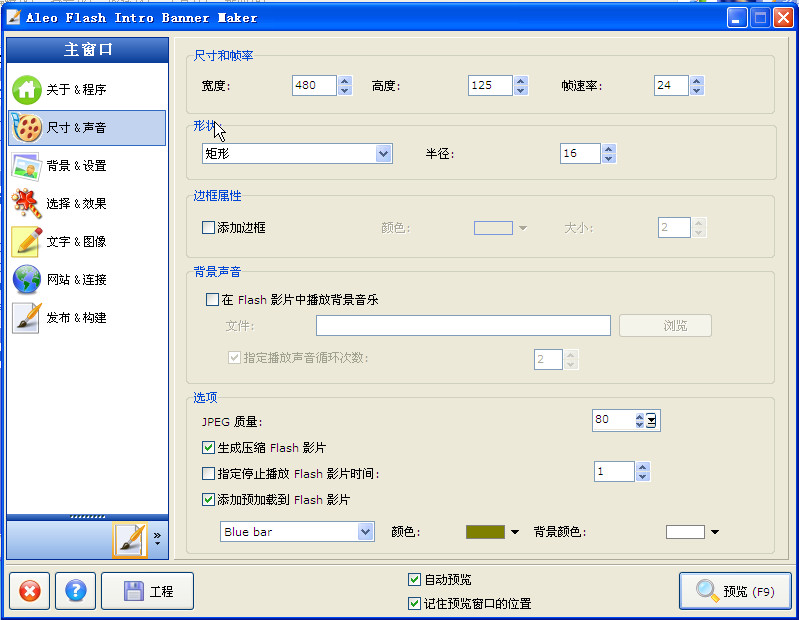Click 背景 & 设置 menu label
799x620 pixels.
[x=76, y=166]
